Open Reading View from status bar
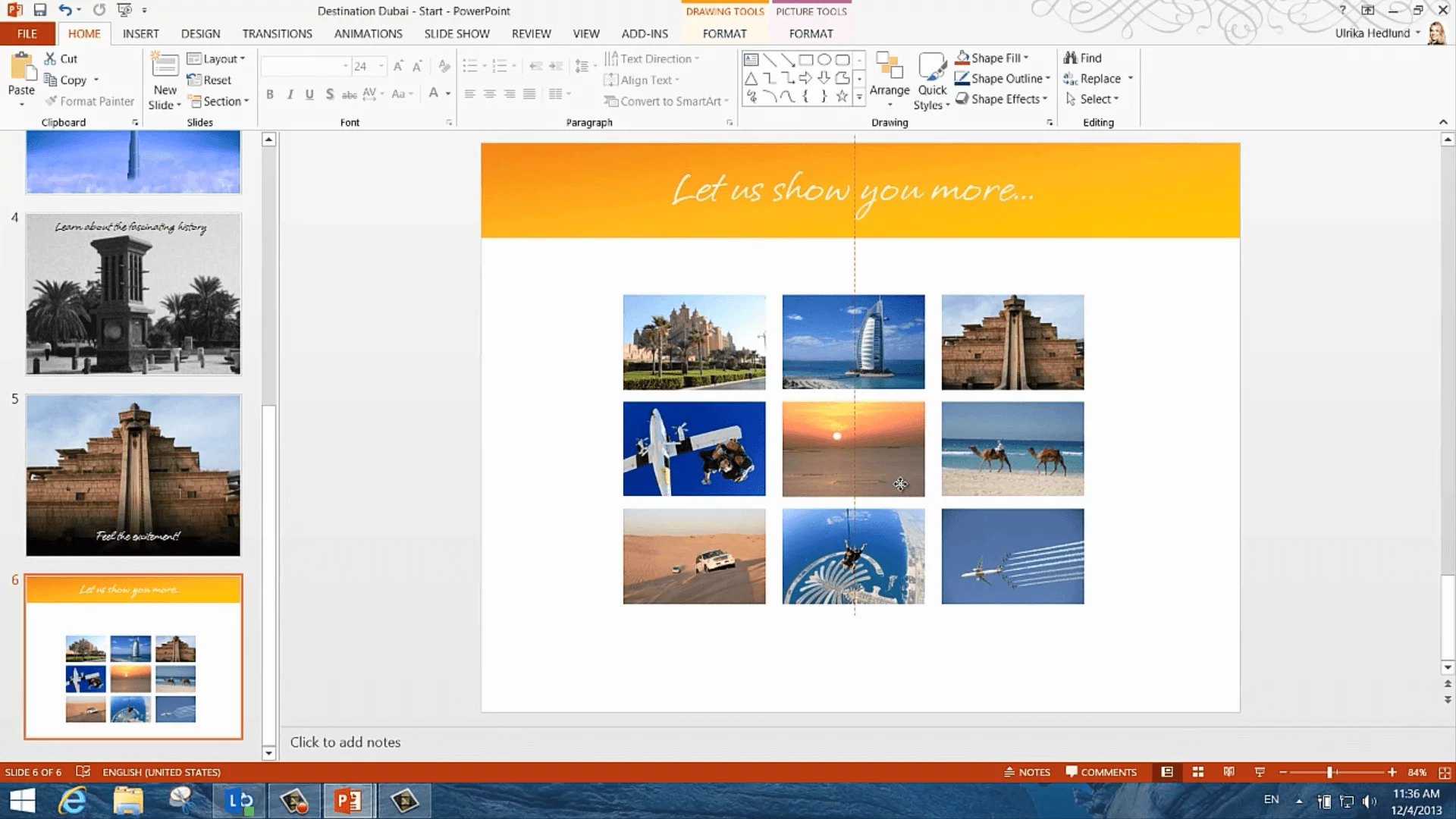 click(x=1228, y=772)
